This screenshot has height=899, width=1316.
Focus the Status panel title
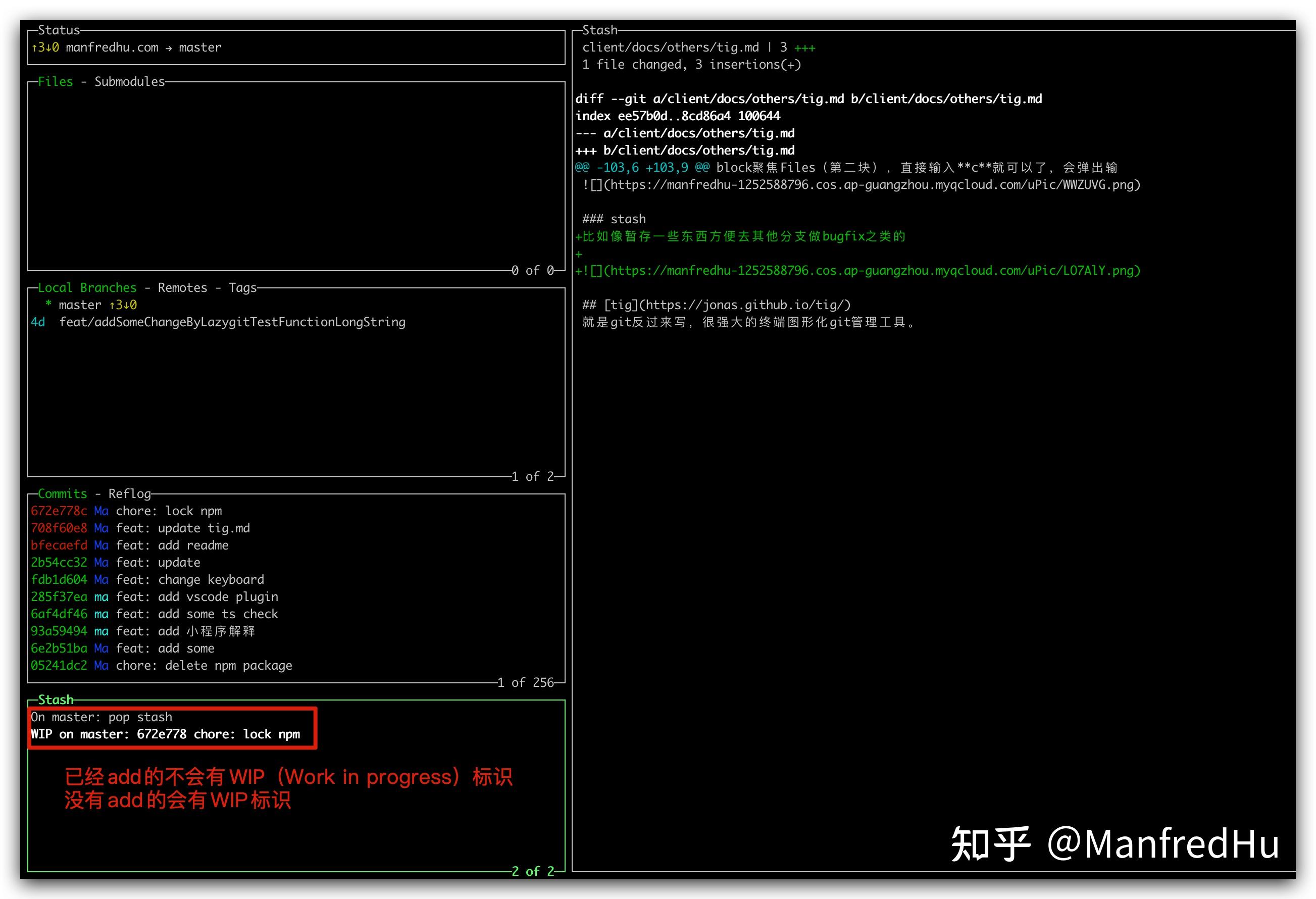[x=59, y=30]
